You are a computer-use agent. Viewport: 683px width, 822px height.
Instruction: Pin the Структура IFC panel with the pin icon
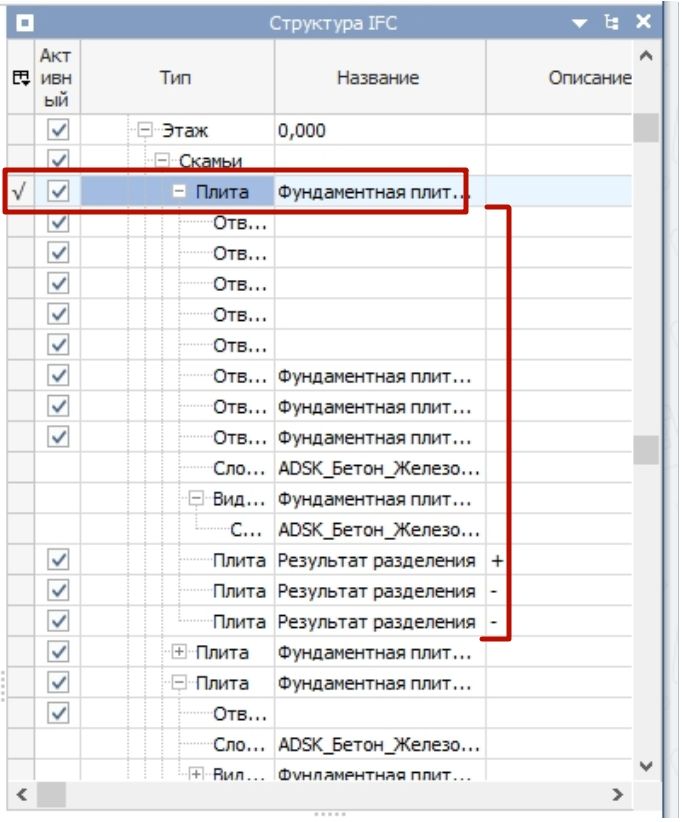coord(611,23)
